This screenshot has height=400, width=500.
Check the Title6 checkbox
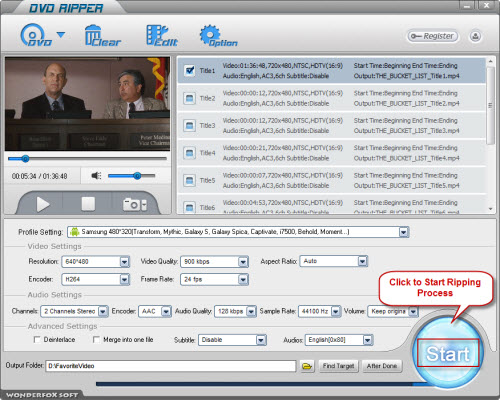pos(189,207)
